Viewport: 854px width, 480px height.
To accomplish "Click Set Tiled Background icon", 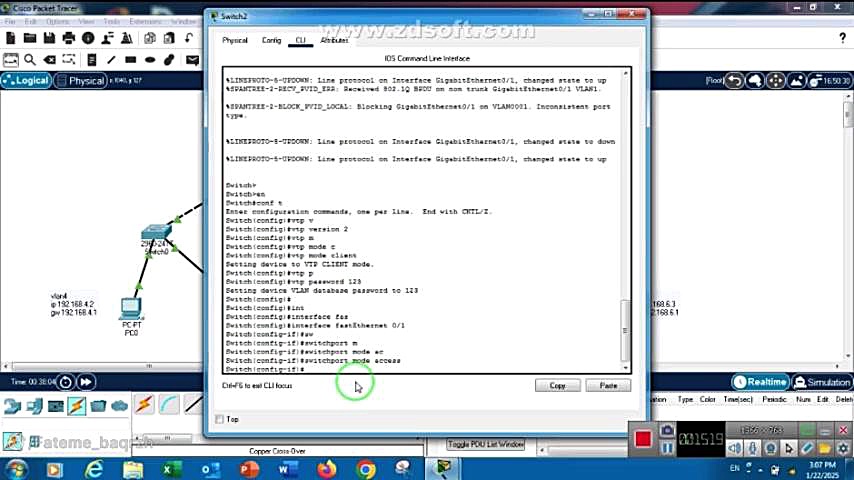I will click(796, 81).
